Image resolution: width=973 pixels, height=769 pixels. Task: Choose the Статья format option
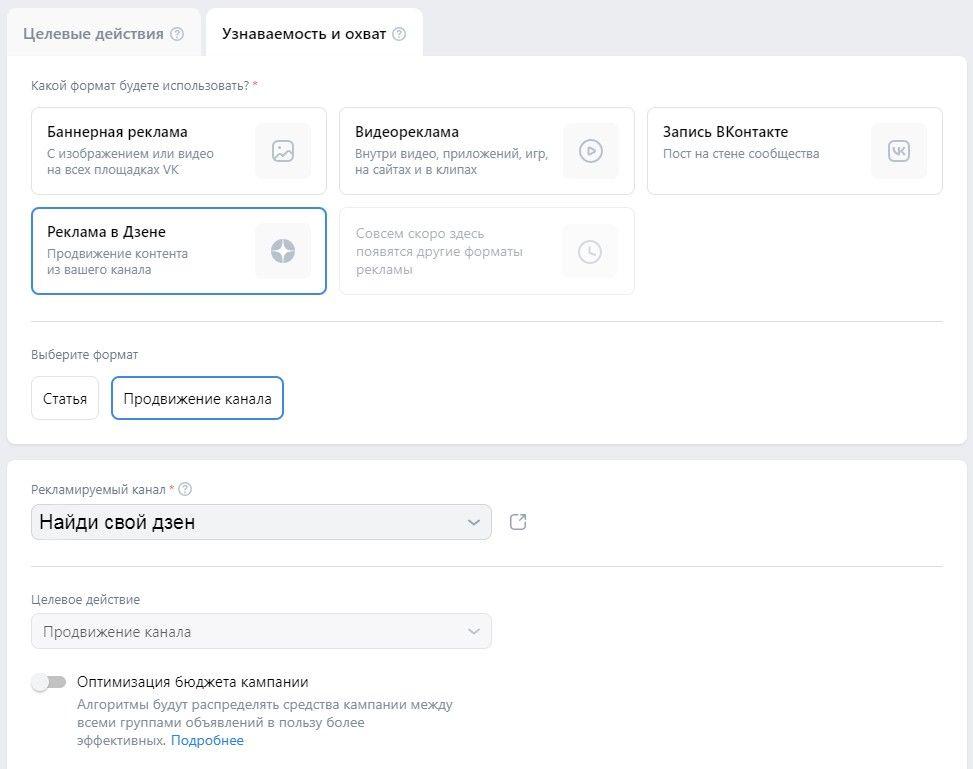tap(65, 398)
